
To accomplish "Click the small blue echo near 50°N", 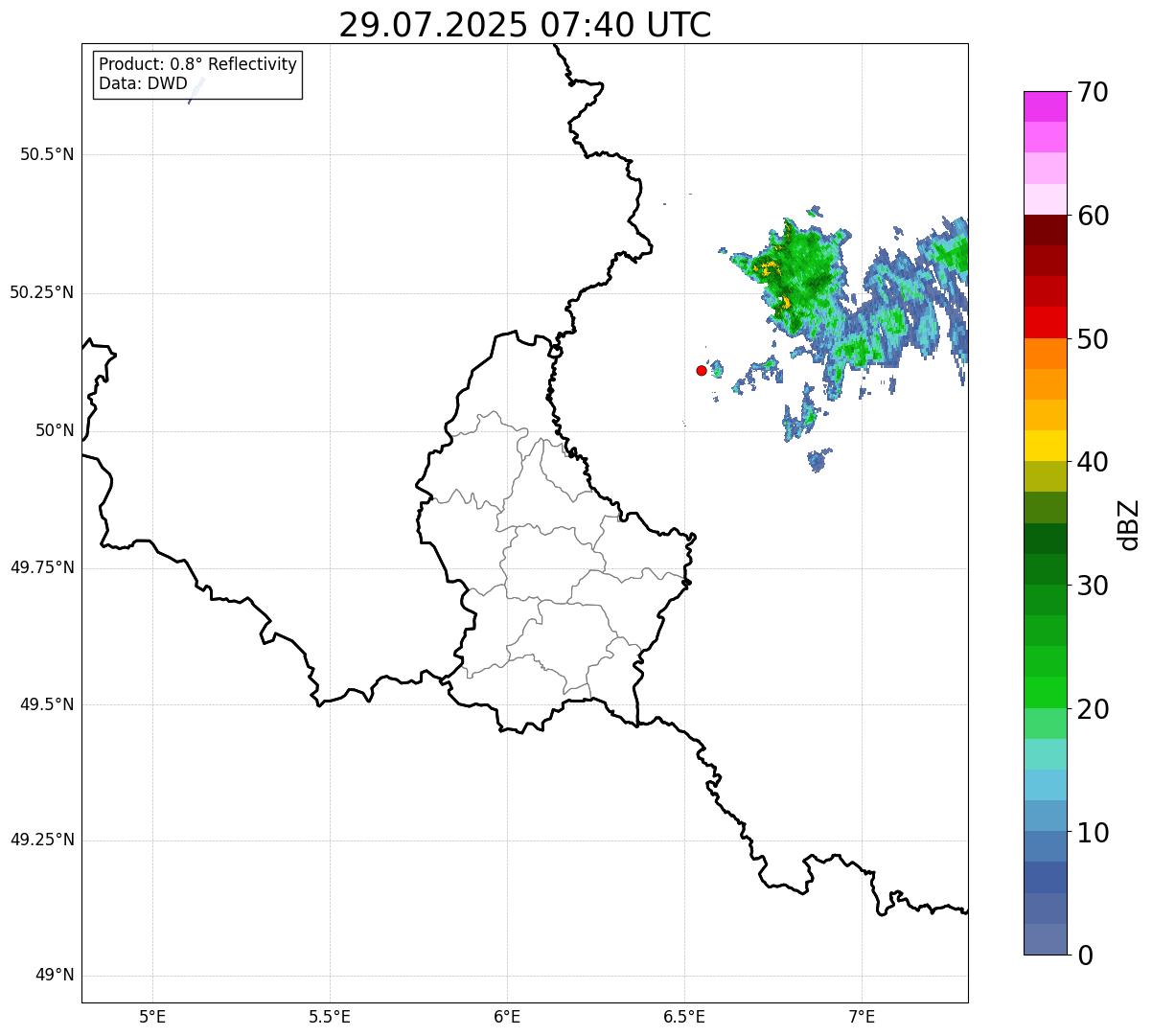I will (817, 461).
